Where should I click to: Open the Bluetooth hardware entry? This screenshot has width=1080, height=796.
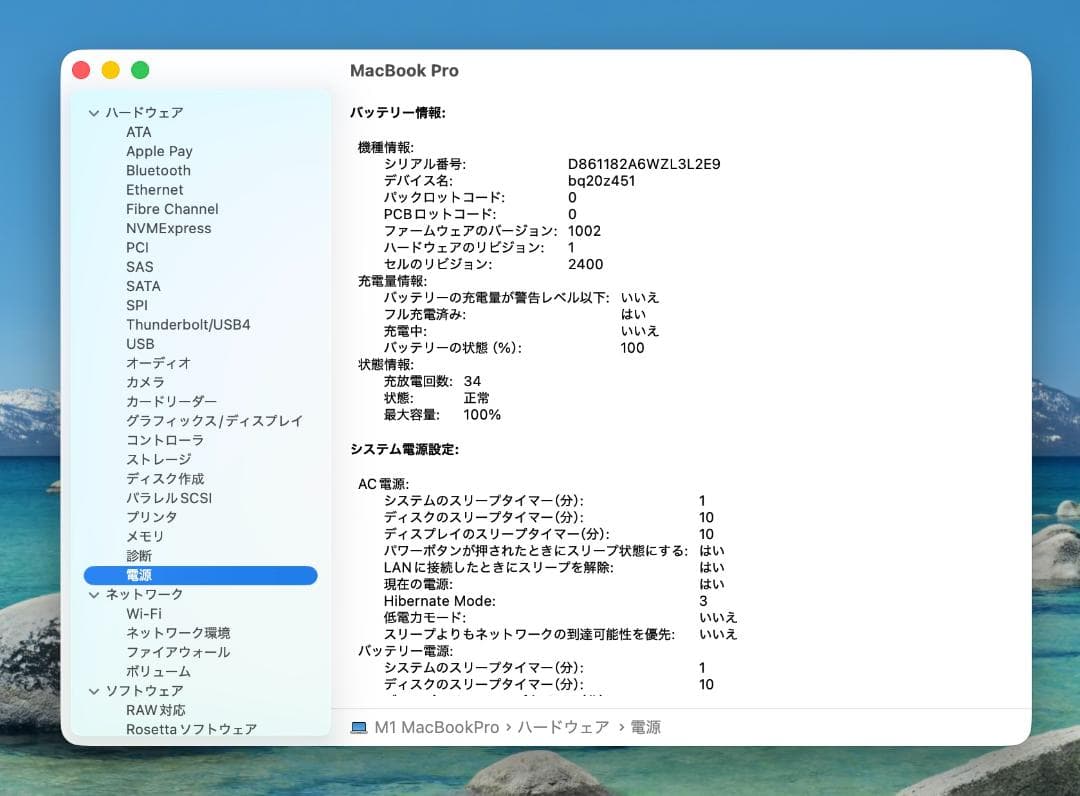pos(158,171)
